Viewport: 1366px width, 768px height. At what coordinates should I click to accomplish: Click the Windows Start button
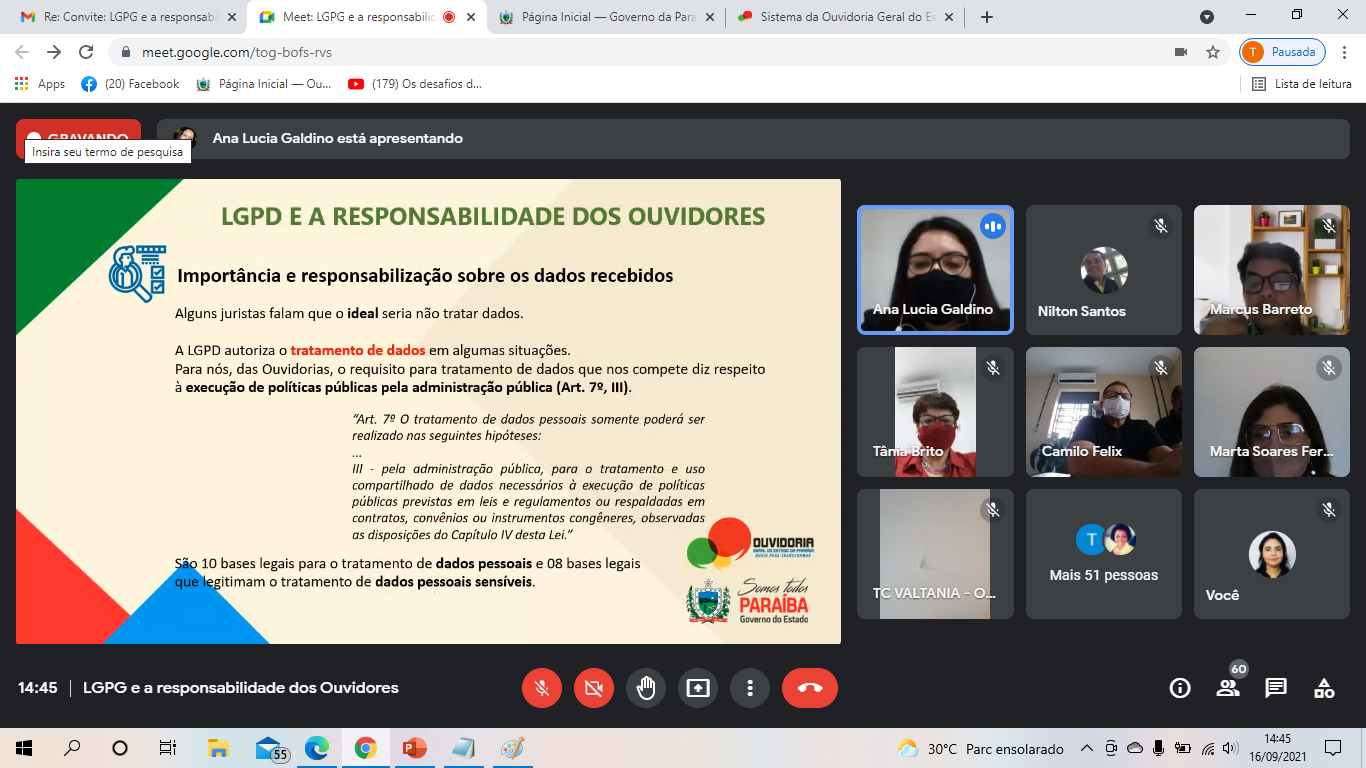(x=24, y=748)
